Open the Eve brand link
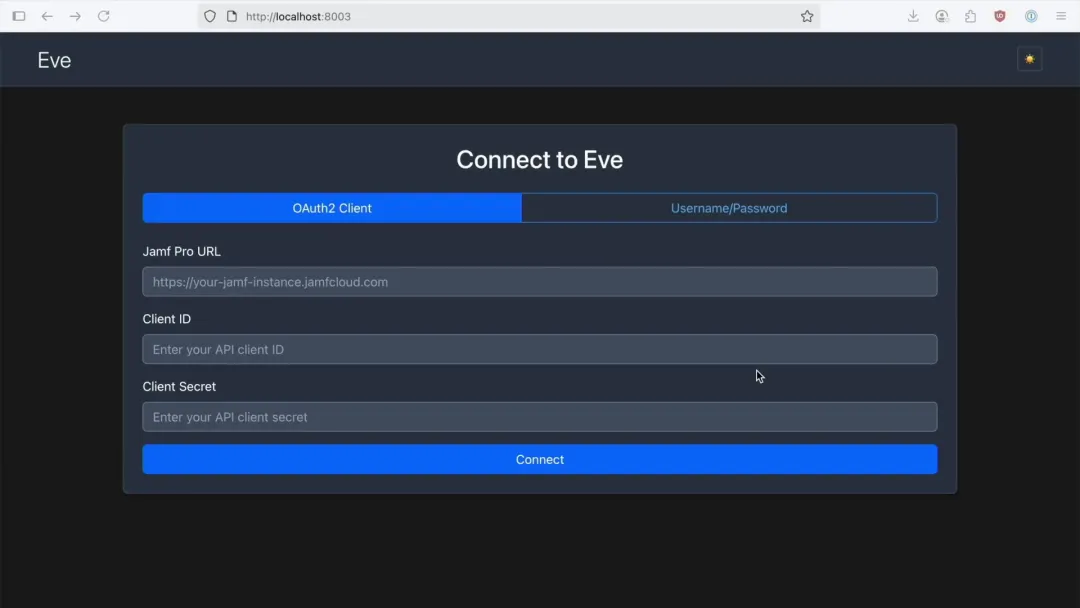 coord(54,60)
